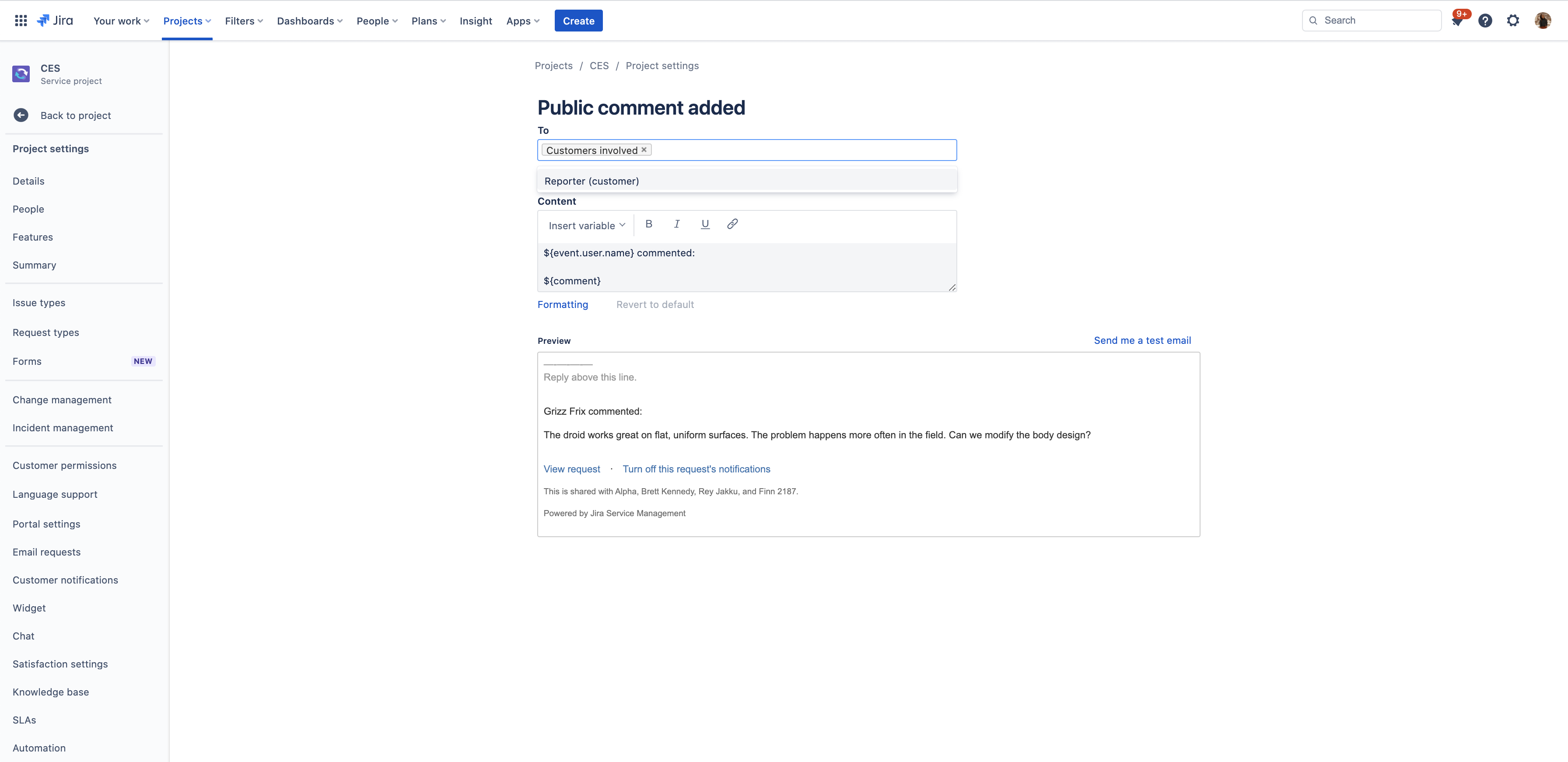Click the user profile avatar

click(1543, 21)
